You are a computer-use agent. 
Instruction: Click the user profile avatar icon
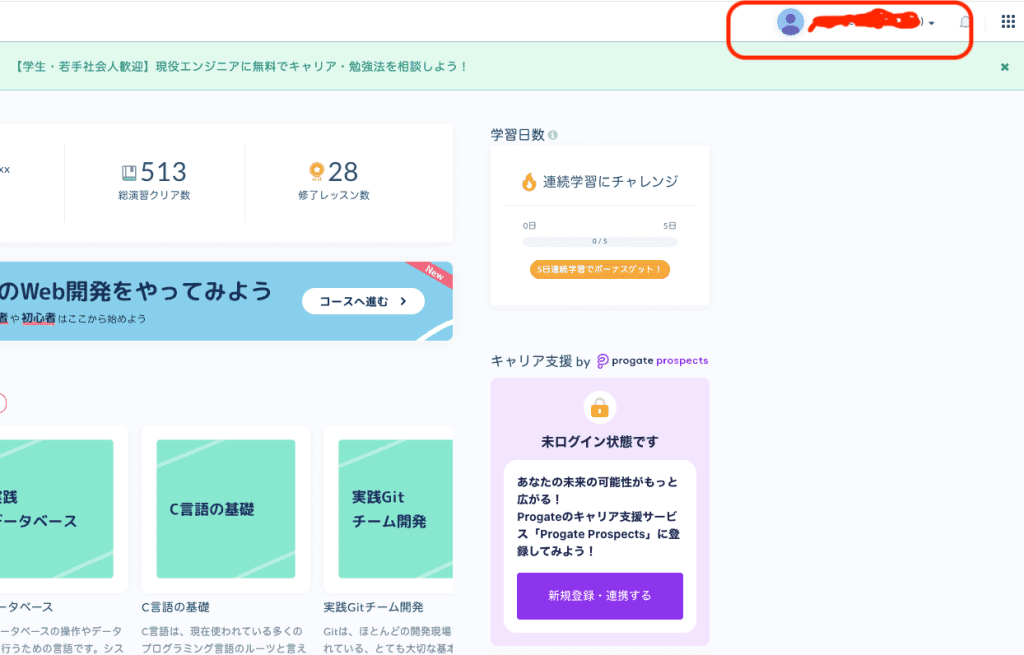click(790, 22)
